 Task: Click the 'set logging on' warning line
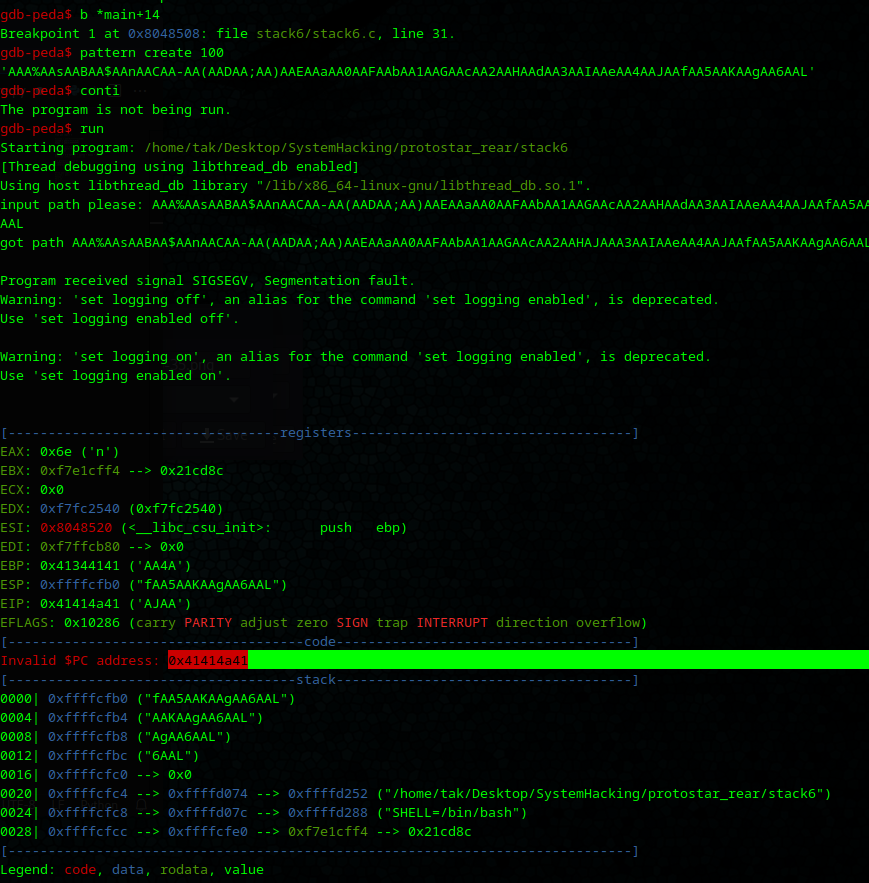click(356, 357)
